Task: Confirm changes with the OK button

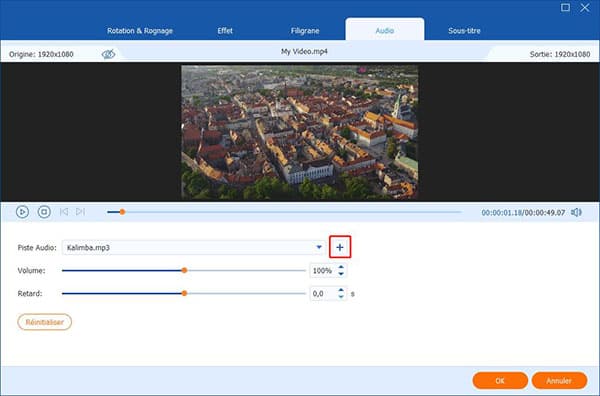Action: [x=500, y=381]
